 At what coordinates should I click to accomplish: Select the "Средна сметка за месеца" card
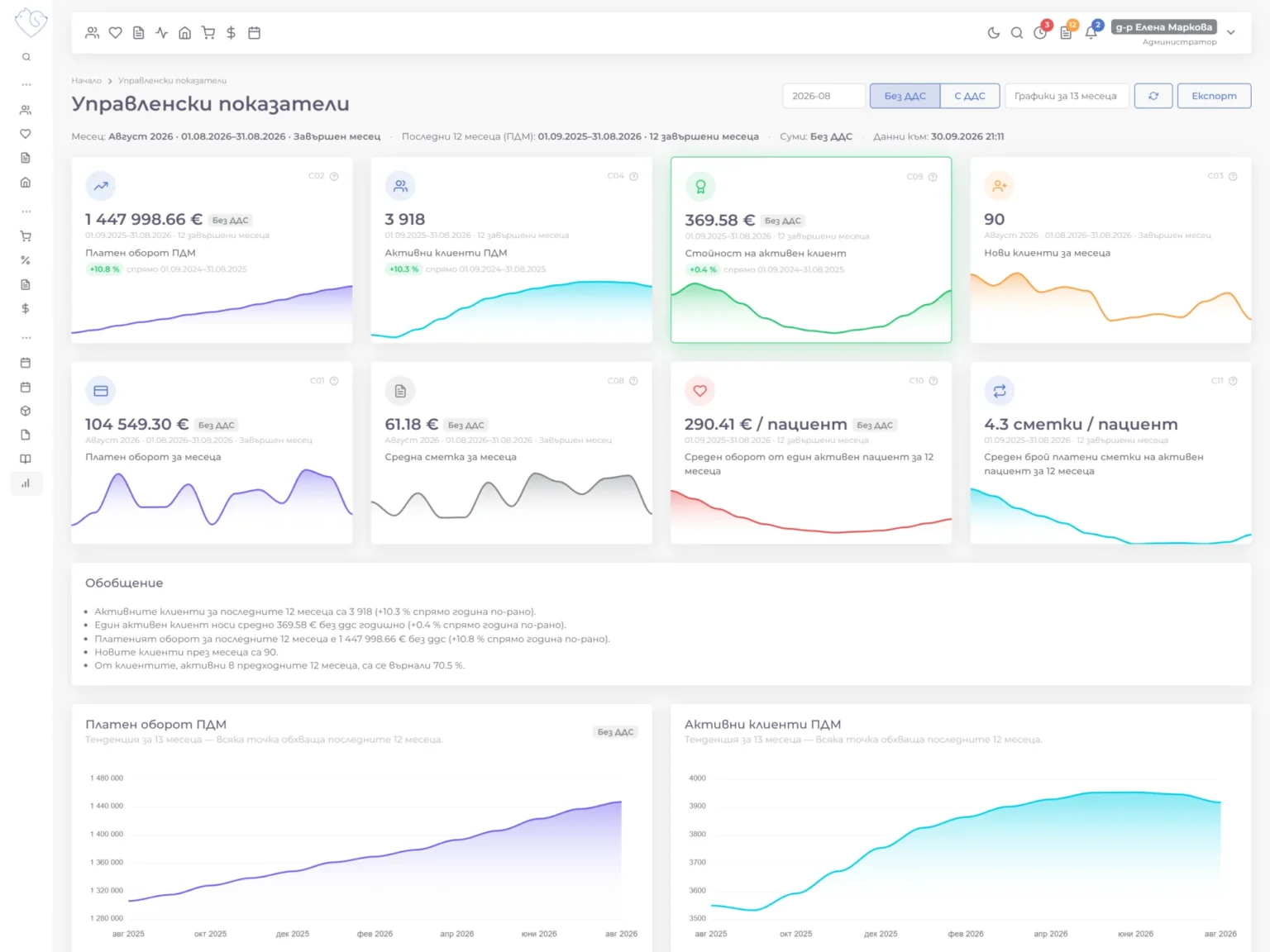point(512,453)
